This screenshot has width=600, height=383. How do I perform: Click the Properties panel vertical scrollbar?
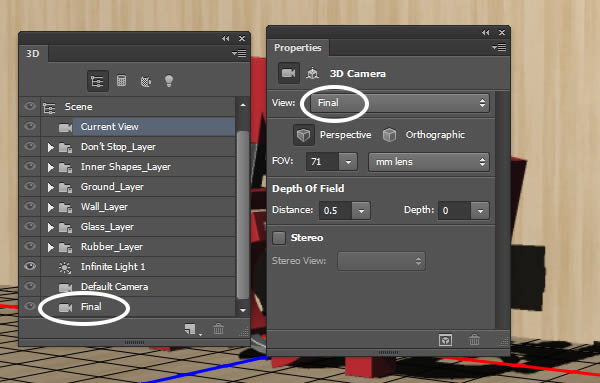(502, 210)
